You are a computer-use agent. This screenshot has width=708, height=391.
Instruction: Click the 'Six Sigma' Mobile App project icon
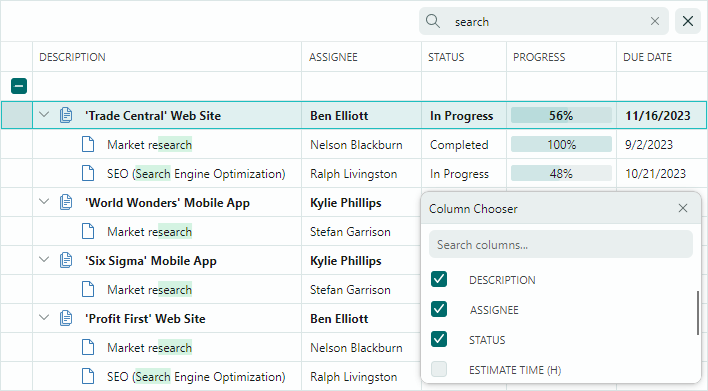pos(66,261)
